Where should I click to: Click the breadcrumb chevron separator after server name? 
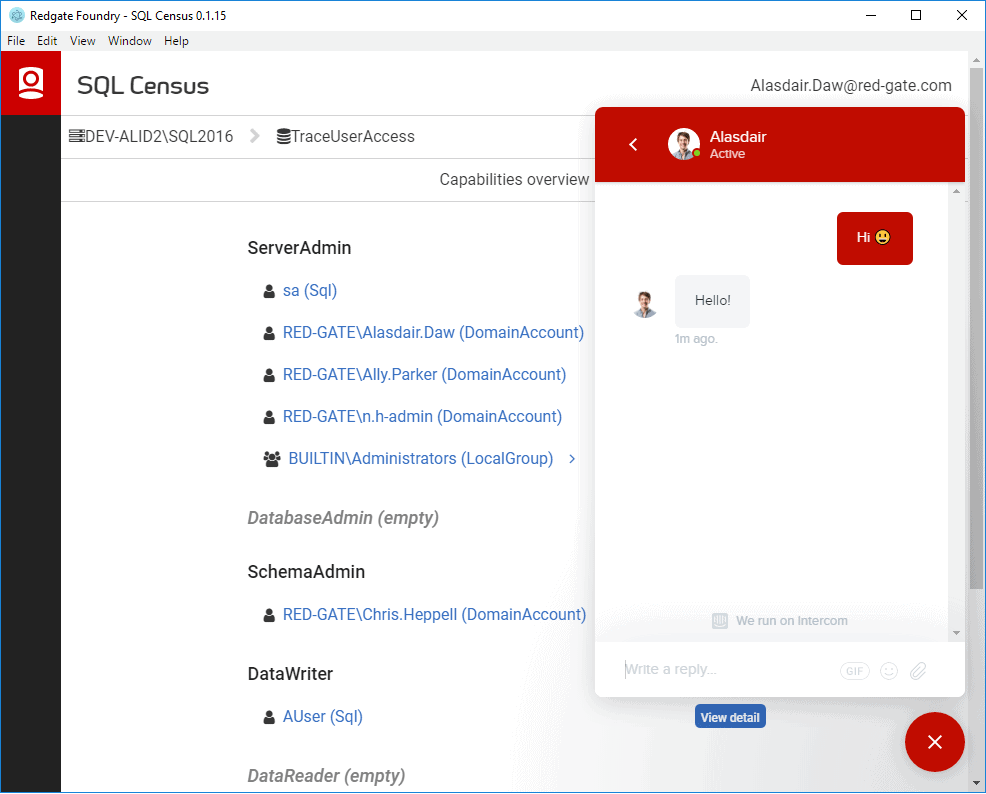tap(255, 136)
